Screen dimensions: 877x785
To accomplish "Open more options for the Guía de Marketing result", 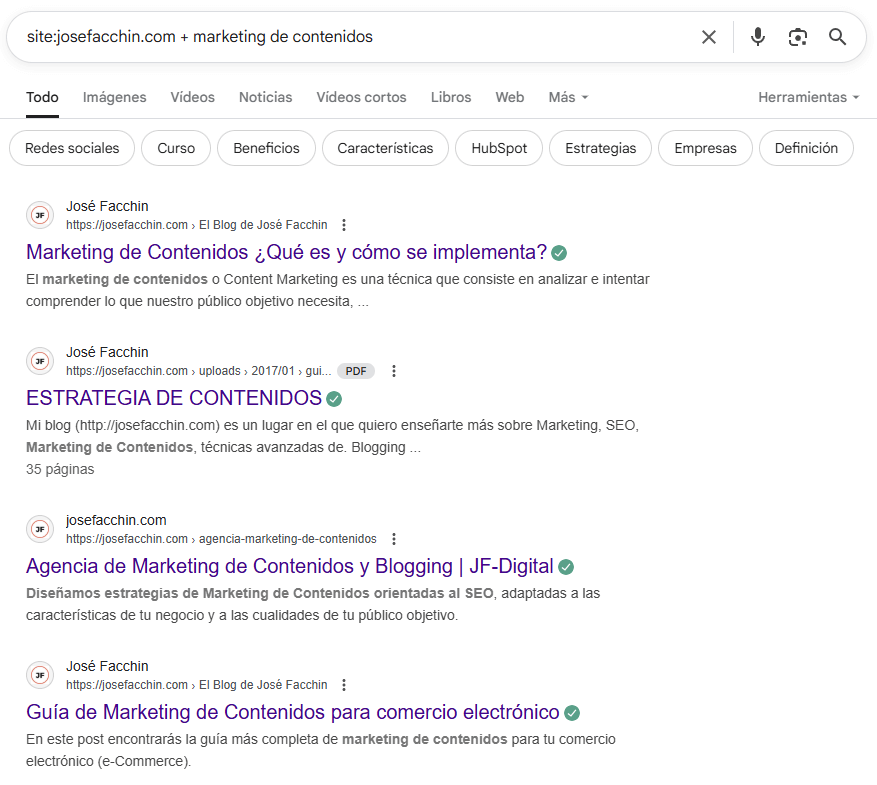I will tap(344, 685).
